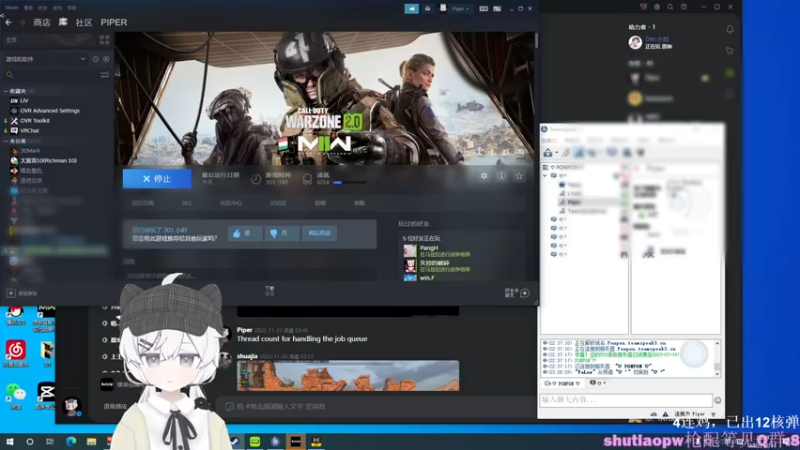Open Microsoft Edge from the taskbar
The image size is (800, 450).
[71, 442]
